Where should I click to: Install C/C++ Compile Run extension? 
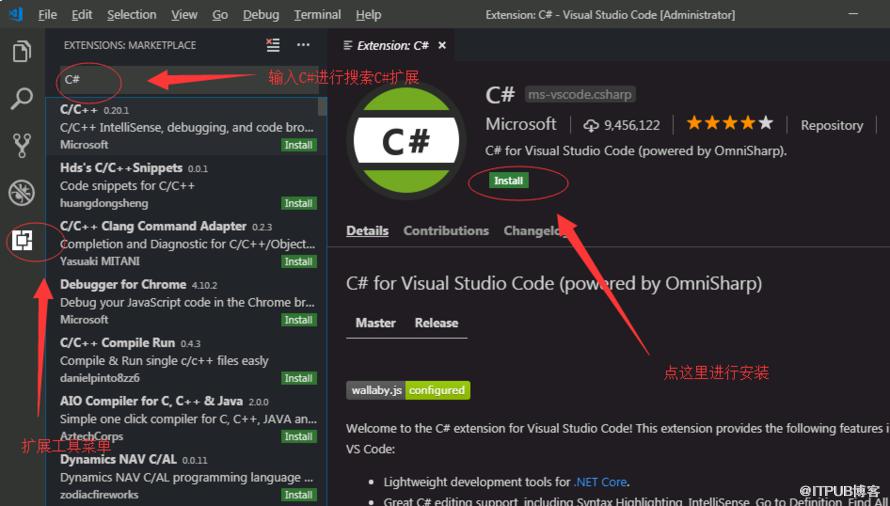coord(299,378)
